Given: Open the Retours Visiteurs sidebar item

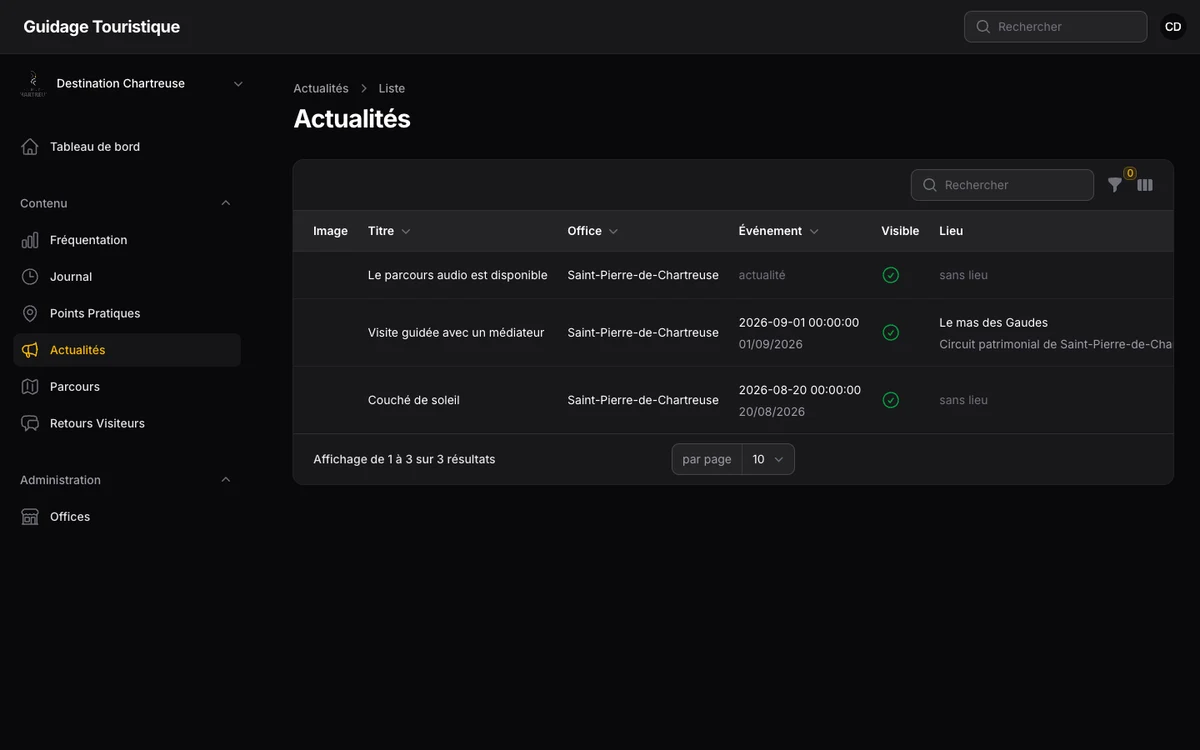Looking at the screenshot, I should [127, 423].
